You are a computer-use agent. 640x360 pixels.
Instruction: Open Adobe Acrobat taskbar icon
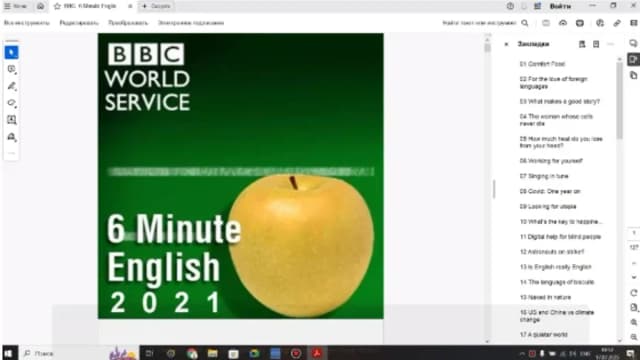[x=317, y=353]
